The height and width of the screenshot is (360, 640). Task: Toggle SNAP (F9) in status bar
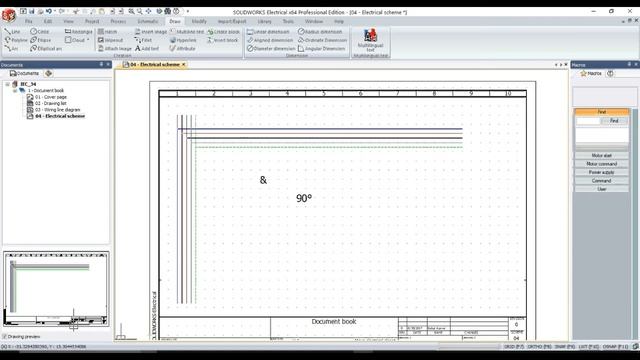coord(565,347)
